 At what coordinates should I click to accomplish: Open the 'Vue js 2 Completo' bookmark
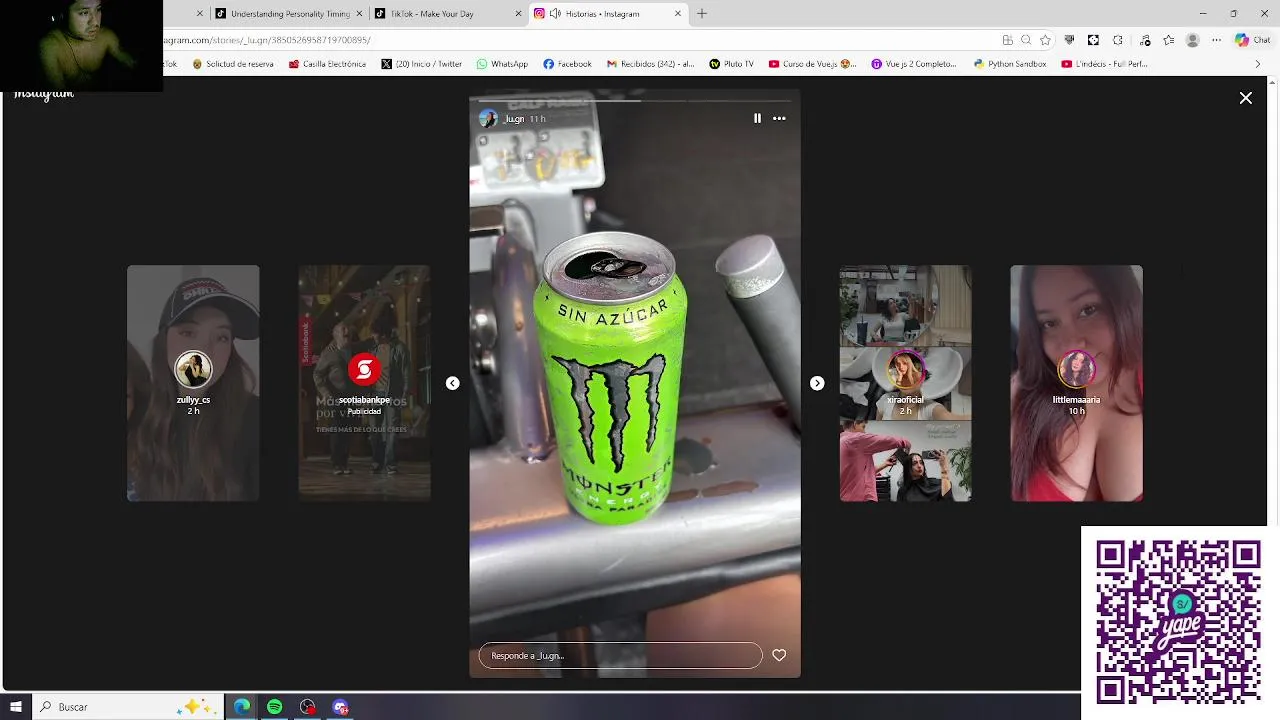click(914, 64)
